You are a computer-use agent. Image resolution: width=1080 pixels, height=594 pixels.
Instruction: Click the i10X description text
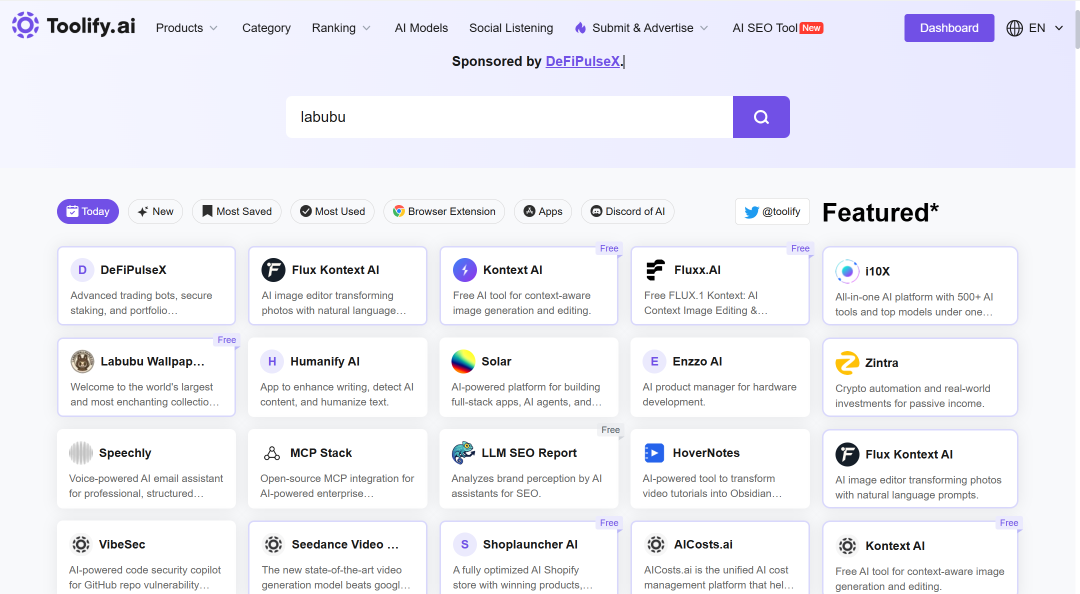tap(914, 305)
